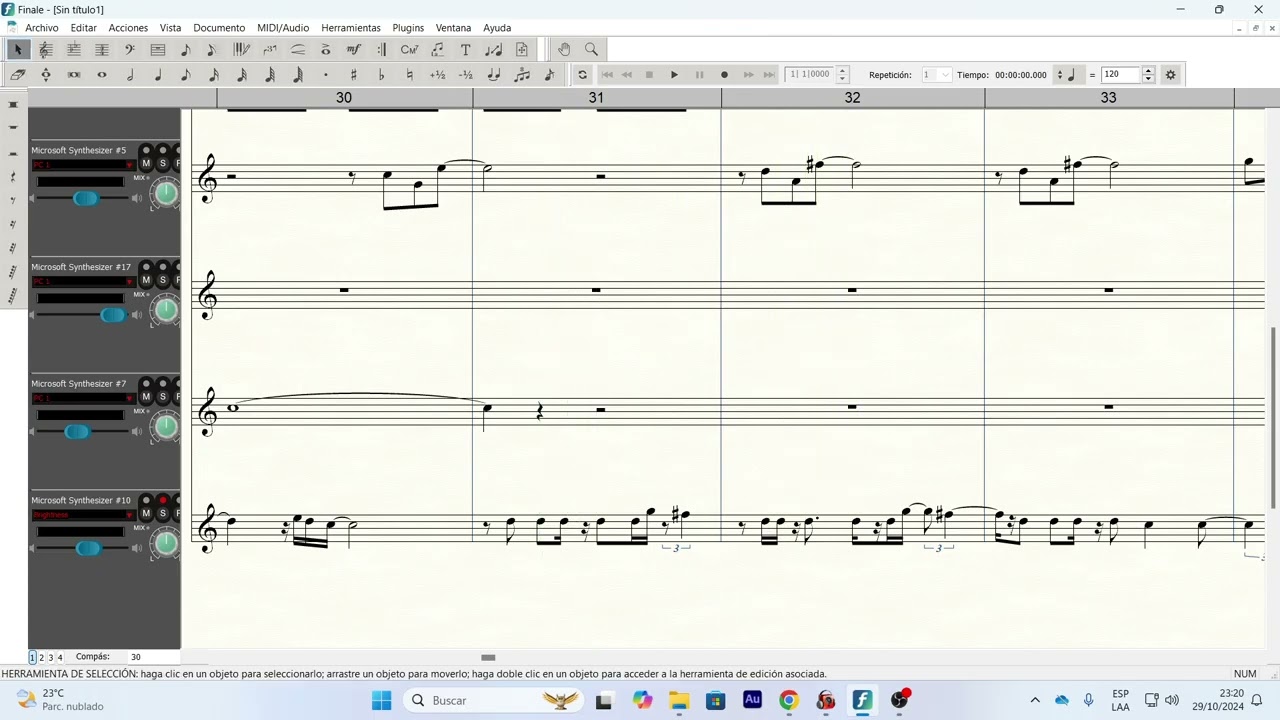Adjust measure counter stepper arrows
This screenshot has height=720, width=1280.
click(842, 75)
